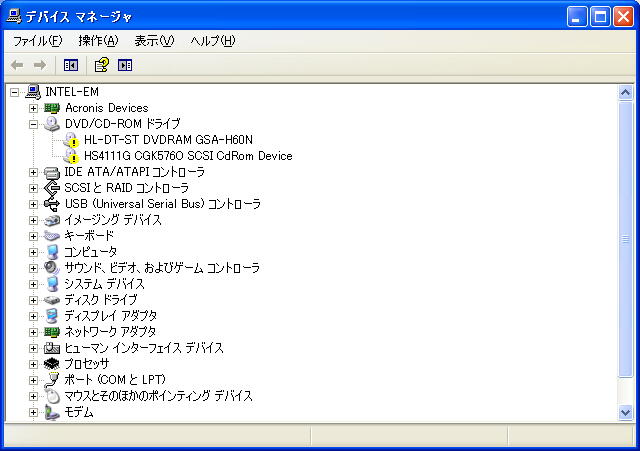Close the デバイス マネージャ window
The height and width of the screenshot is (451, 640).
pyautogui.click(x=623, y=17)
